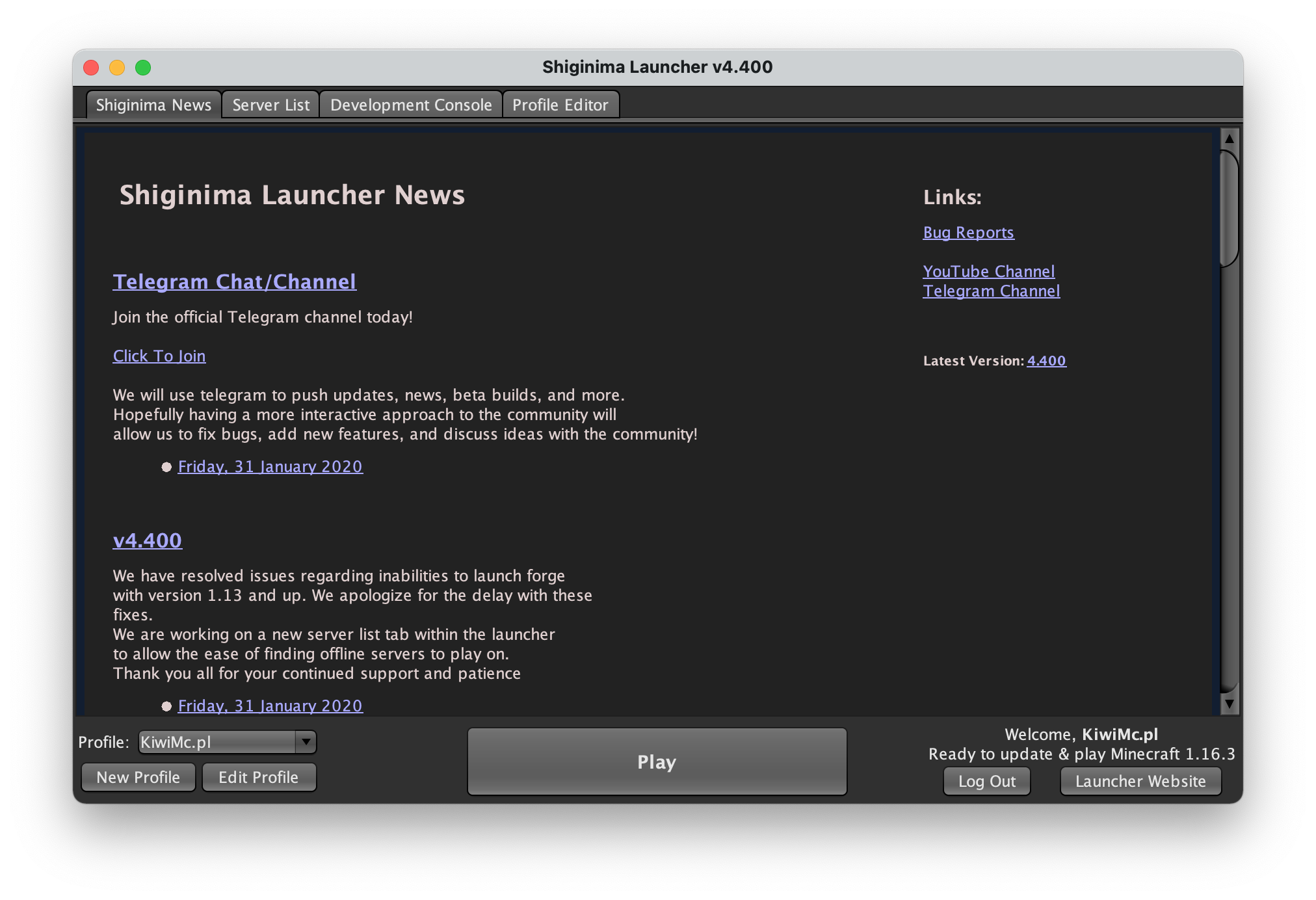Maximize the launcher window
This screenshot has height=900, width=1316.
pos(143,68)
